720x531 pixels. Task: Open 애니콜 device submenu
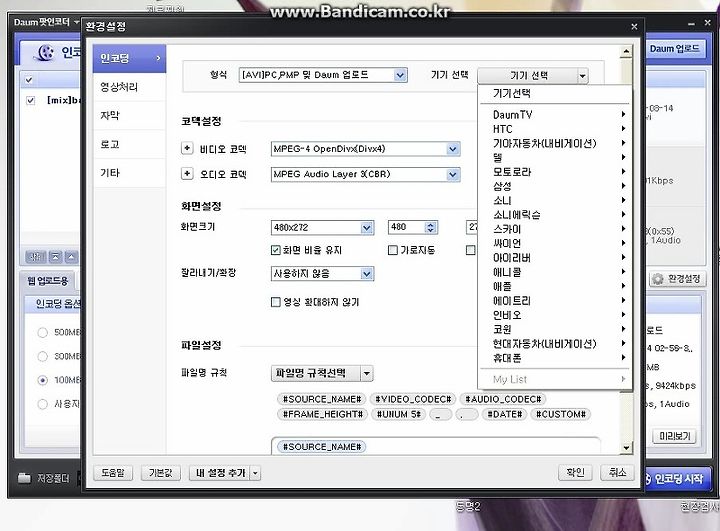coord(555,272)
